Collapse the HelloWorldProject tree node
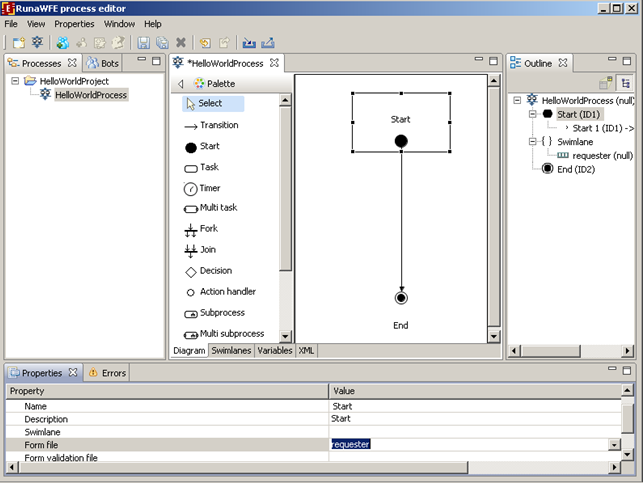Image resolution: width=643 pixels, height=484 pixels. point(15,81)
